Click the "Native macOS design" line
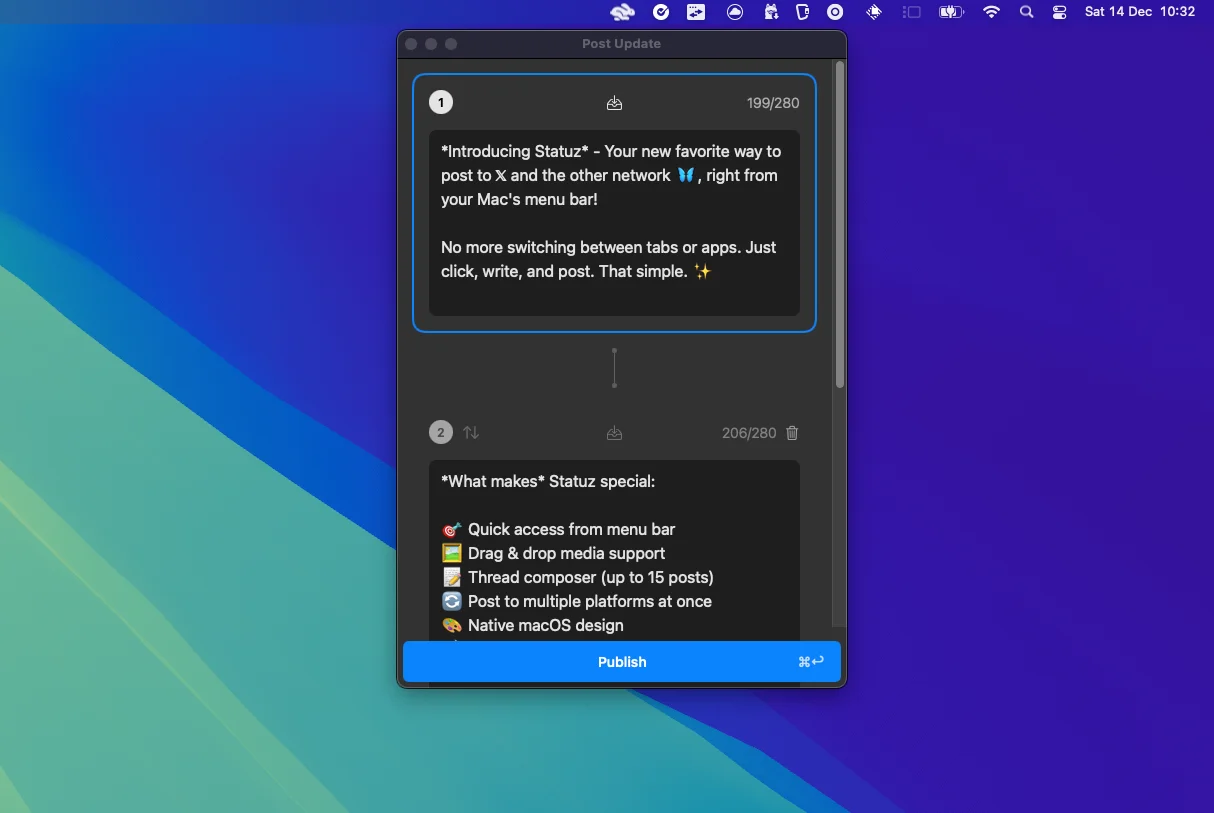The width and height of the screenshot is (1214, 813). point(533,625)
